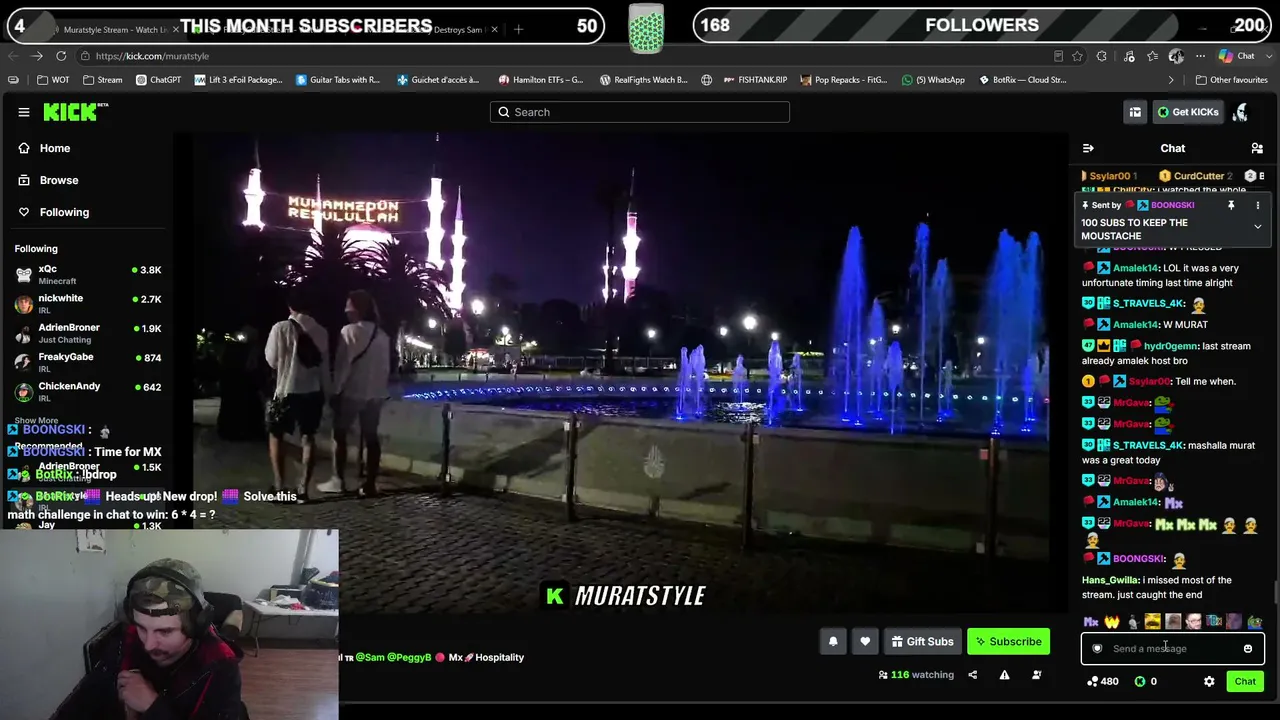Open the user profile avatar menu
This screenshot has width=1280, height=720.
click(1240, 112)
